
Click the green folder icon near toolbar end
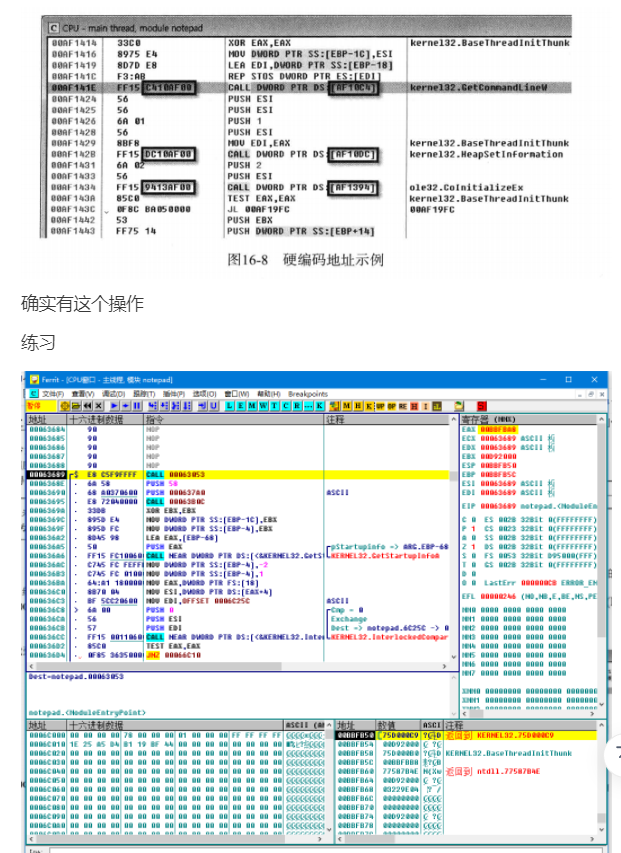458,405
